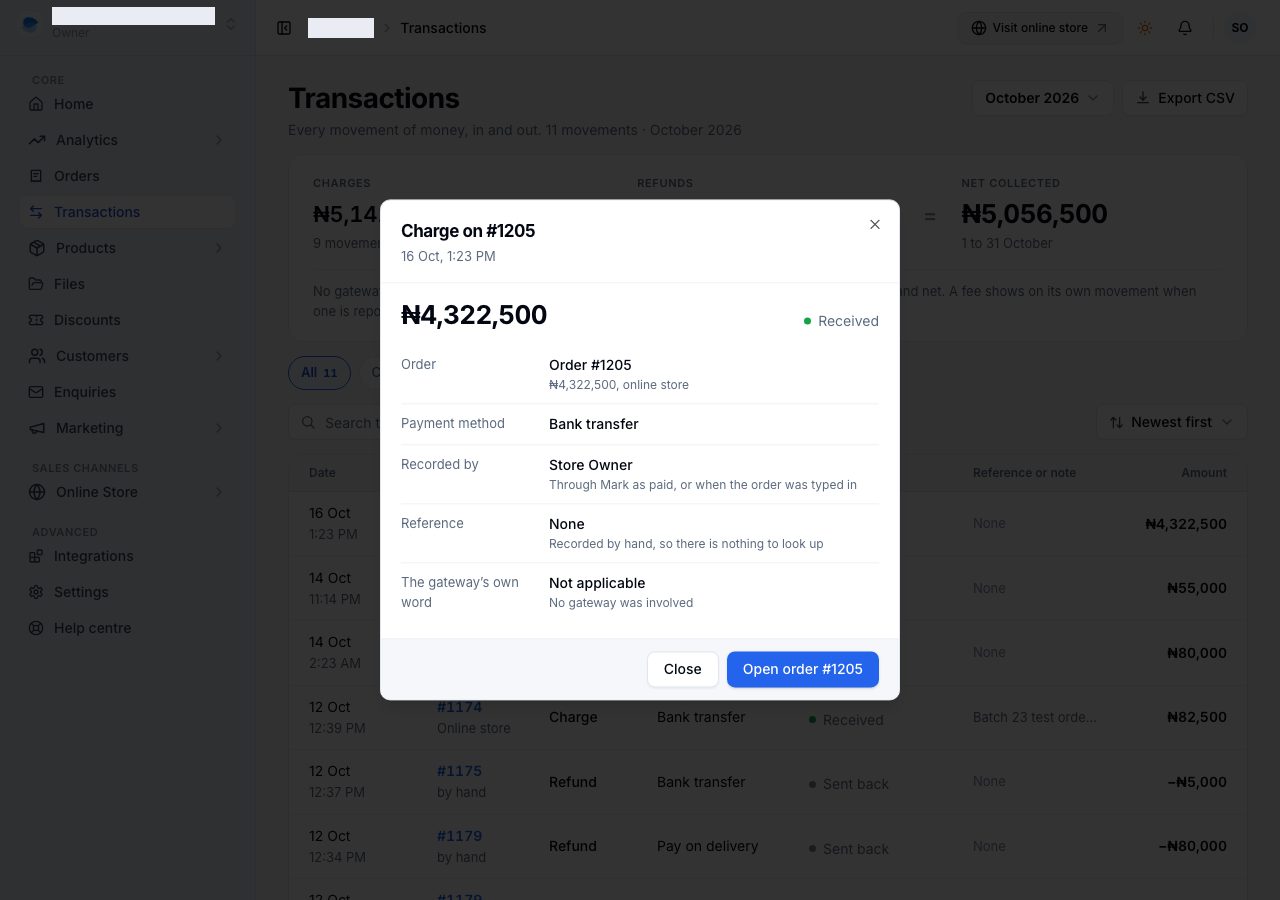Image resolution: width=1280 pixels, height=900 pixels.
Task: Expand the Analytics submenu chevron
Action: coord(219,140)
